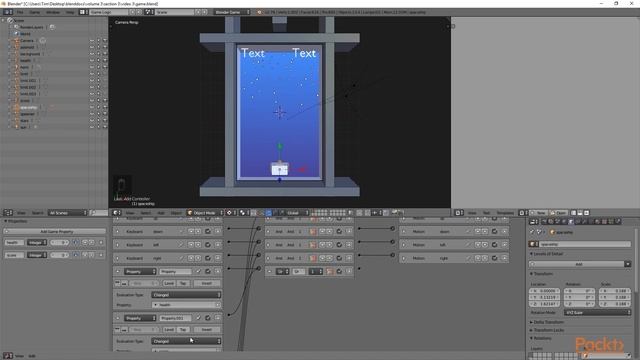This screenshot has width=640, height=360.
Task: Select the World item in outliner
Action: (25, 34)
